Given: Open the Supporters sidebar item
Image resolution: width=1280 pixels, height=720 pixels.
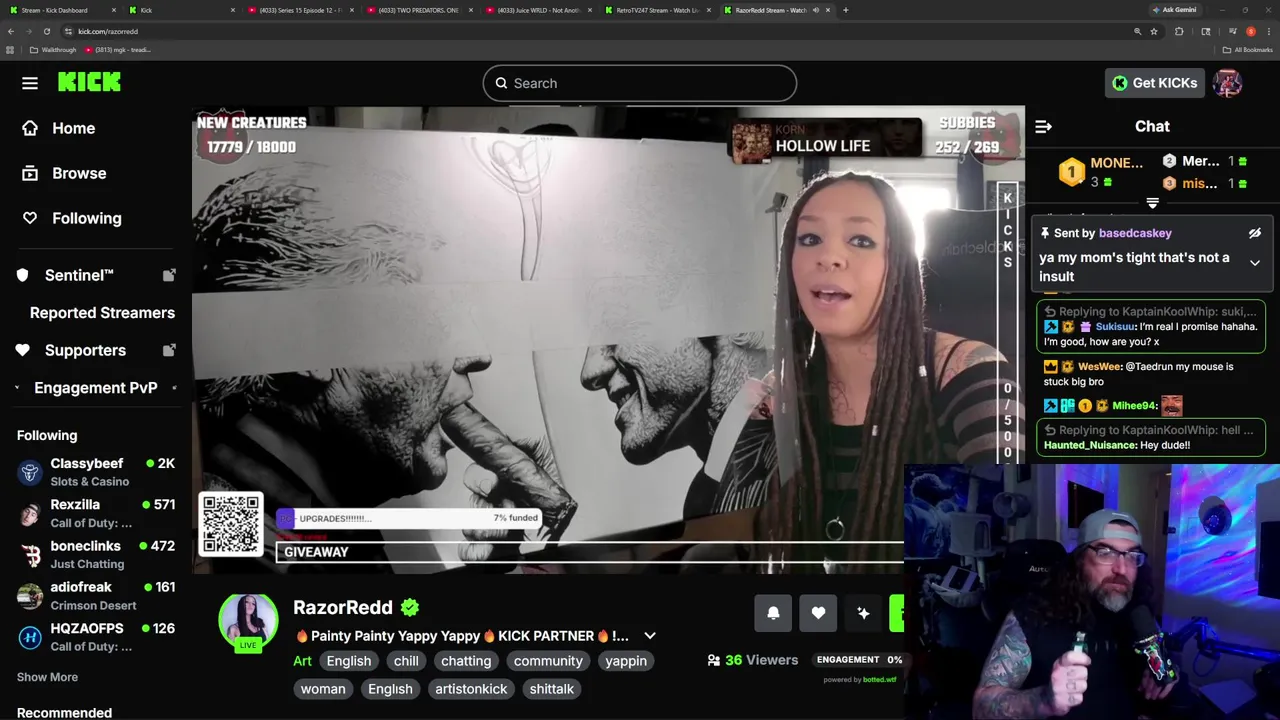Looking at the screenshot, I should pyautogui.click(x=85, y=350).
